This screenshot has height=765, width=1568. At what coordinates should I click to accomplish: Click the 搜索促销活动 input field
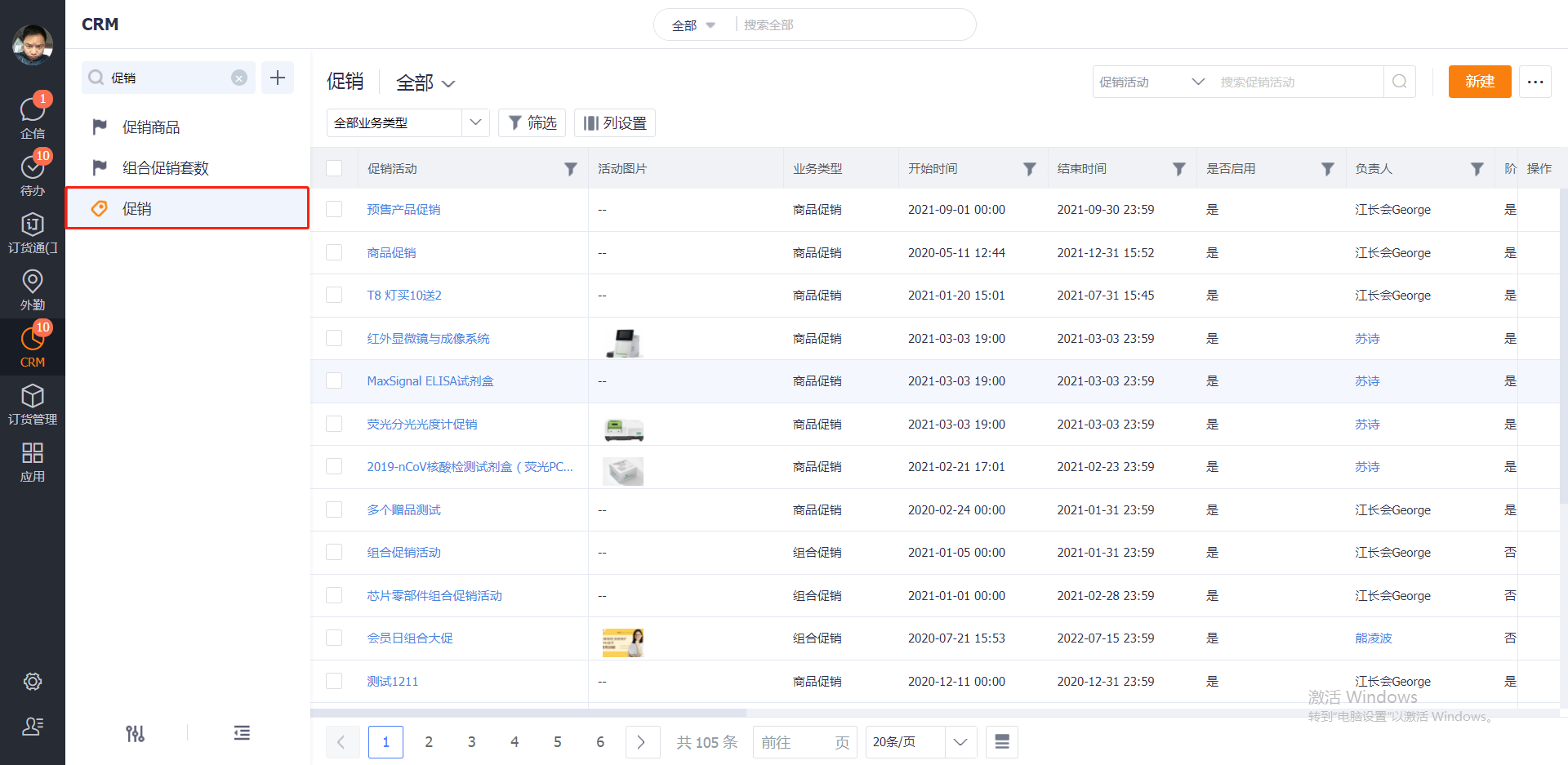(x=1298, y=82)
